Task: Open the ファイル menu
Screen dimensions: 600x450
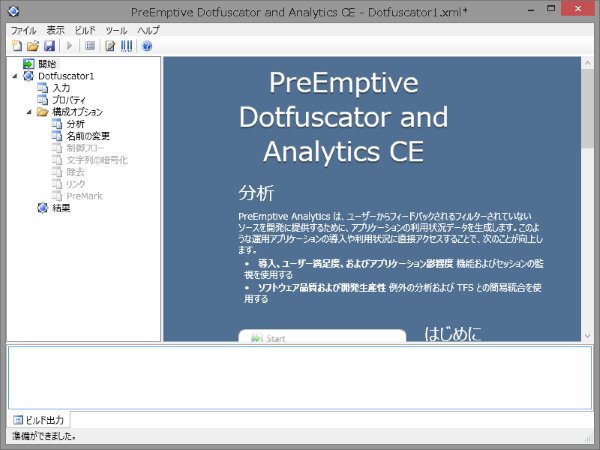Action: [23, 30]
